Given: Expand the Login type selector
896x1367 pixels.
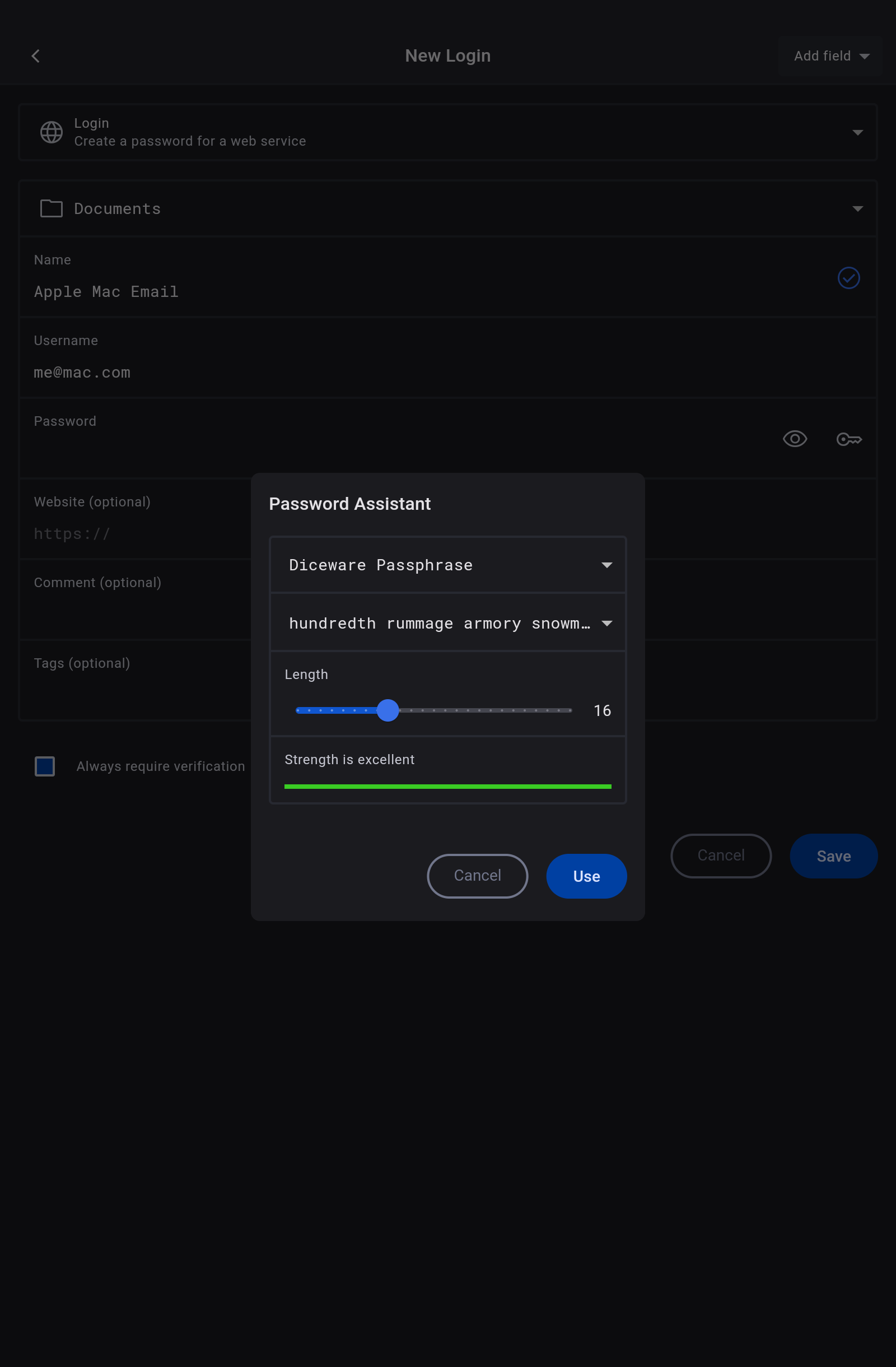Looking at the screenshot, I should point(857,133).
